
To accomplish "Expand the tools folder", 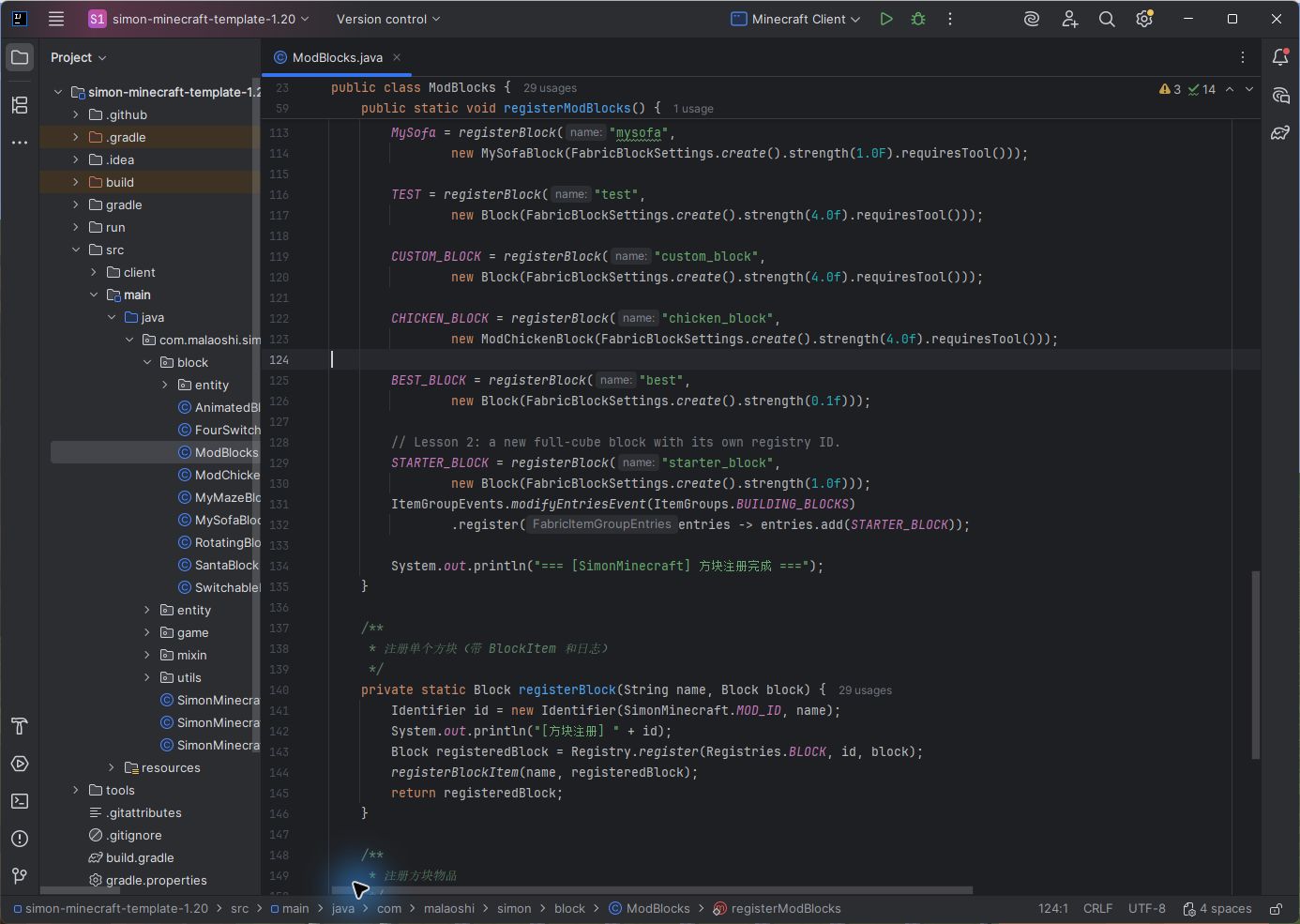I will pos(76,790).
